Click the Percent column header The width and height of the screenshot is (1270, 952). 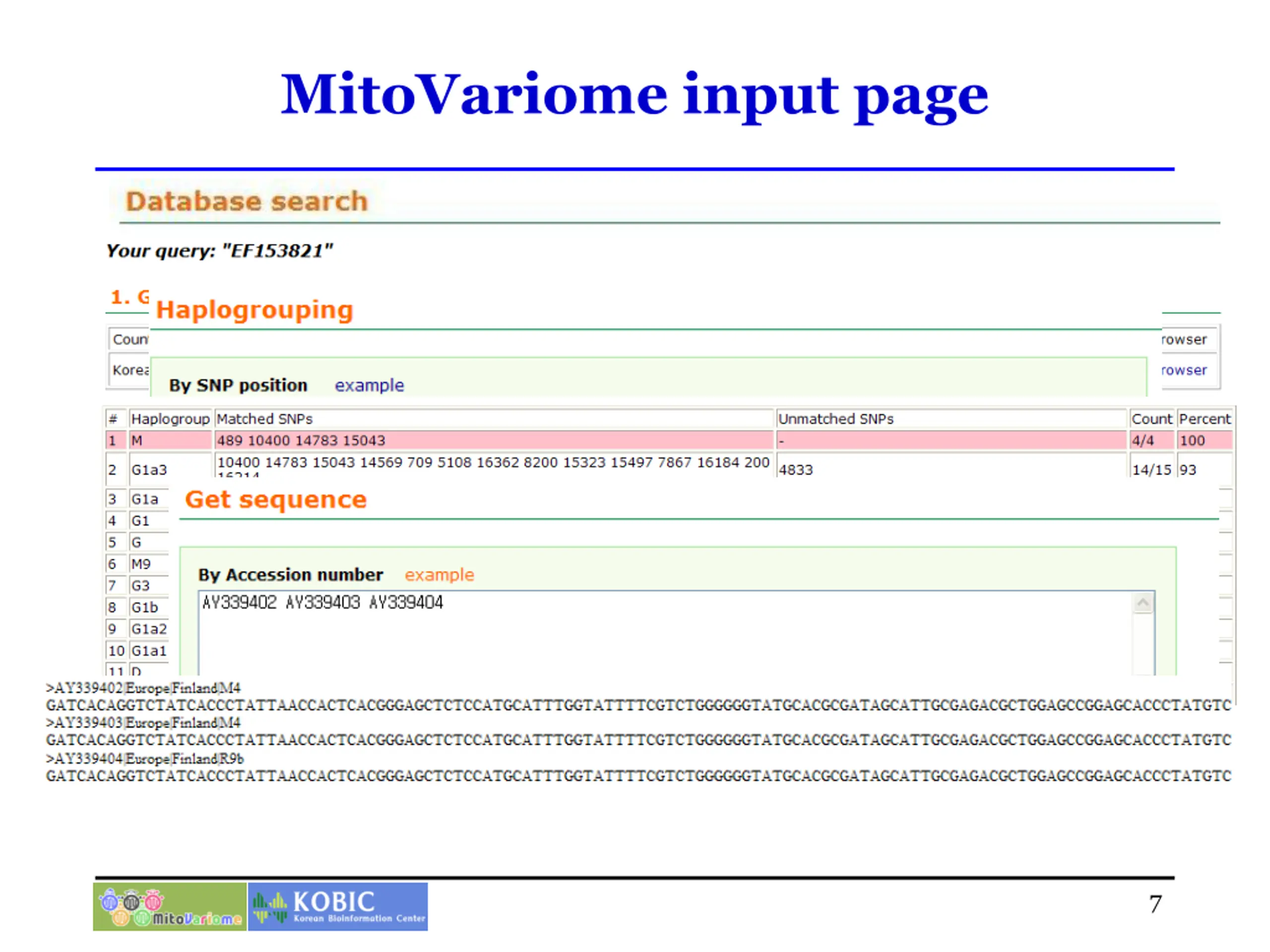click(x=1204, y=419)
